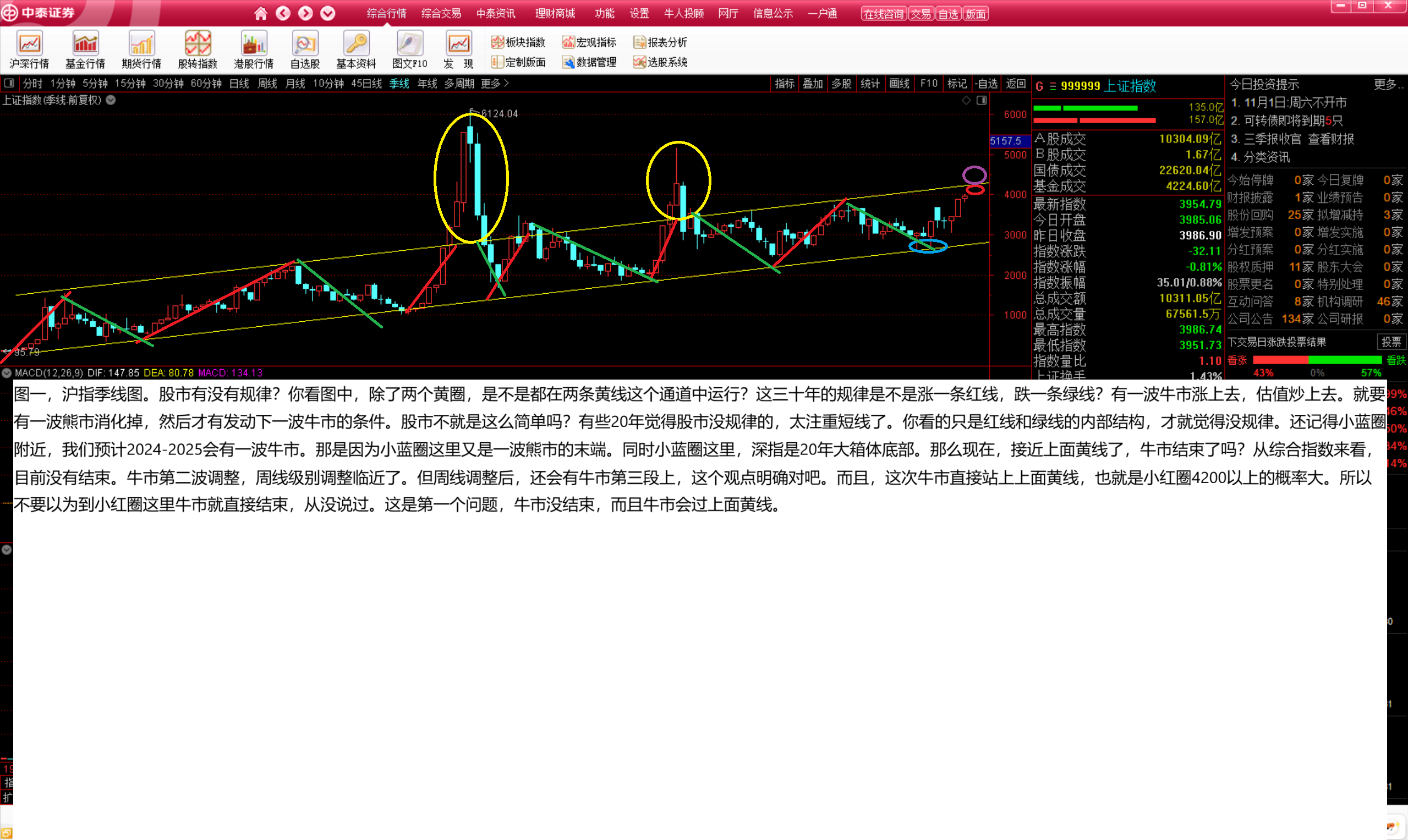Click the 港股行情 Hong Kong stocks icon
1408x840 pixels.
coord(254,44)
